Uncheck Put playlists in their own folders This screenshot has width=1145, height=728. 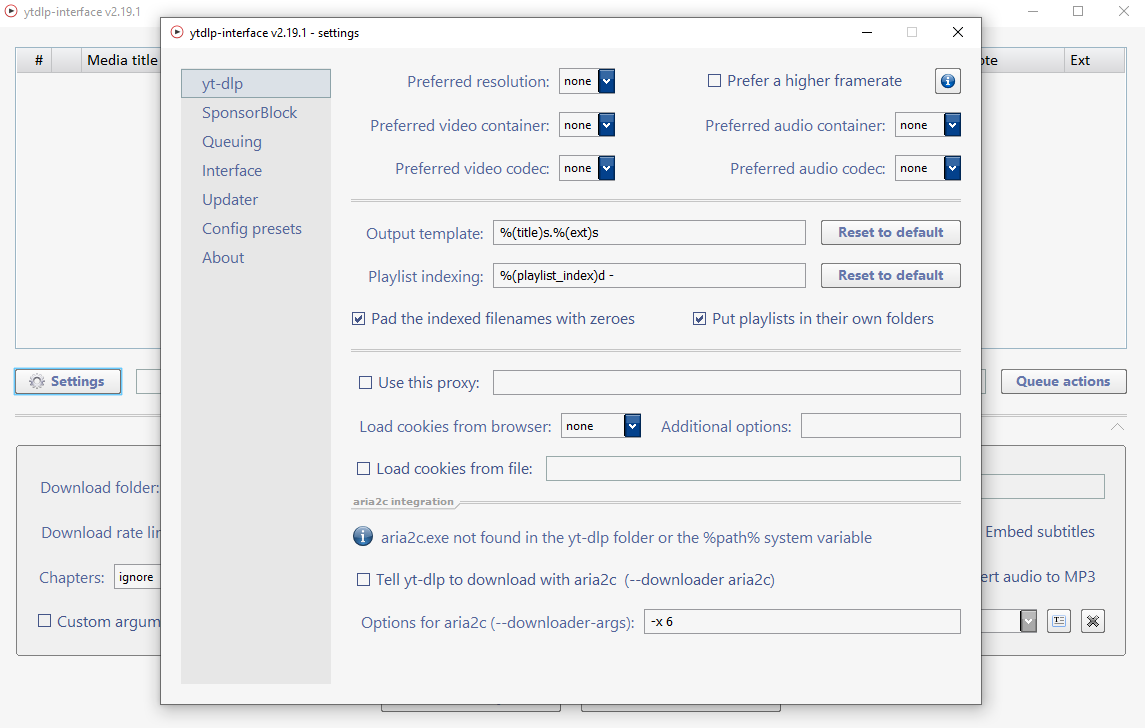[x=700, y=318]
